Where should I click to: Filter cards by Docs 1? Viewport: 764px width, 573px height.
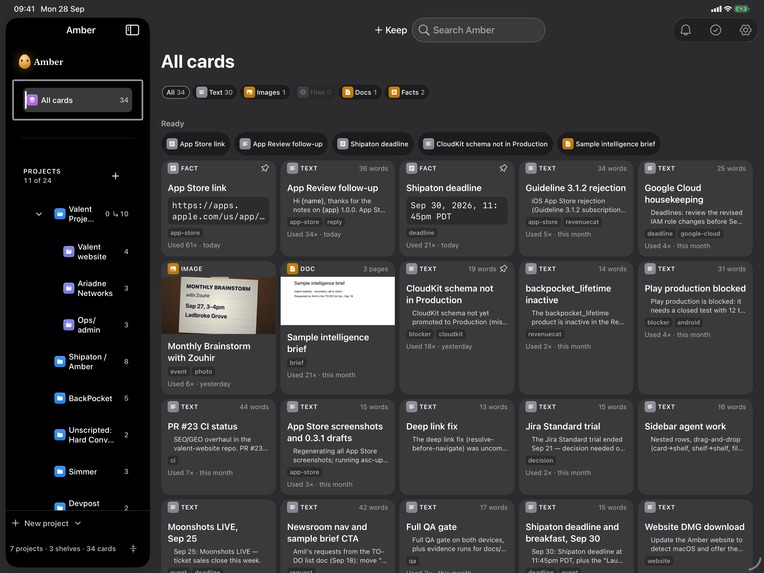[361, 92]
